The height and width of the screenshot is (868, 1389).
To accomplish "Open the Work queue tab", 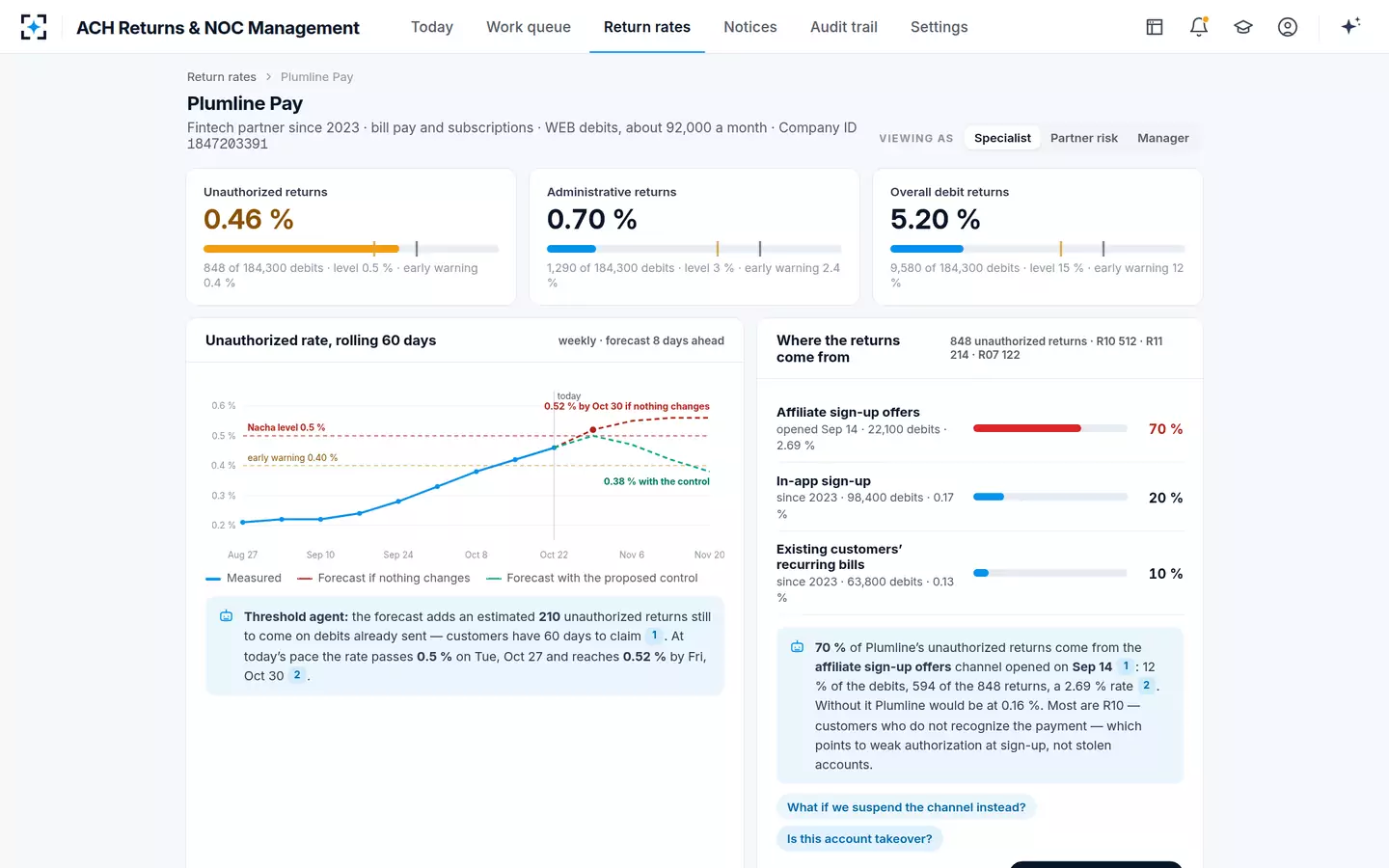I will [529, 27].
